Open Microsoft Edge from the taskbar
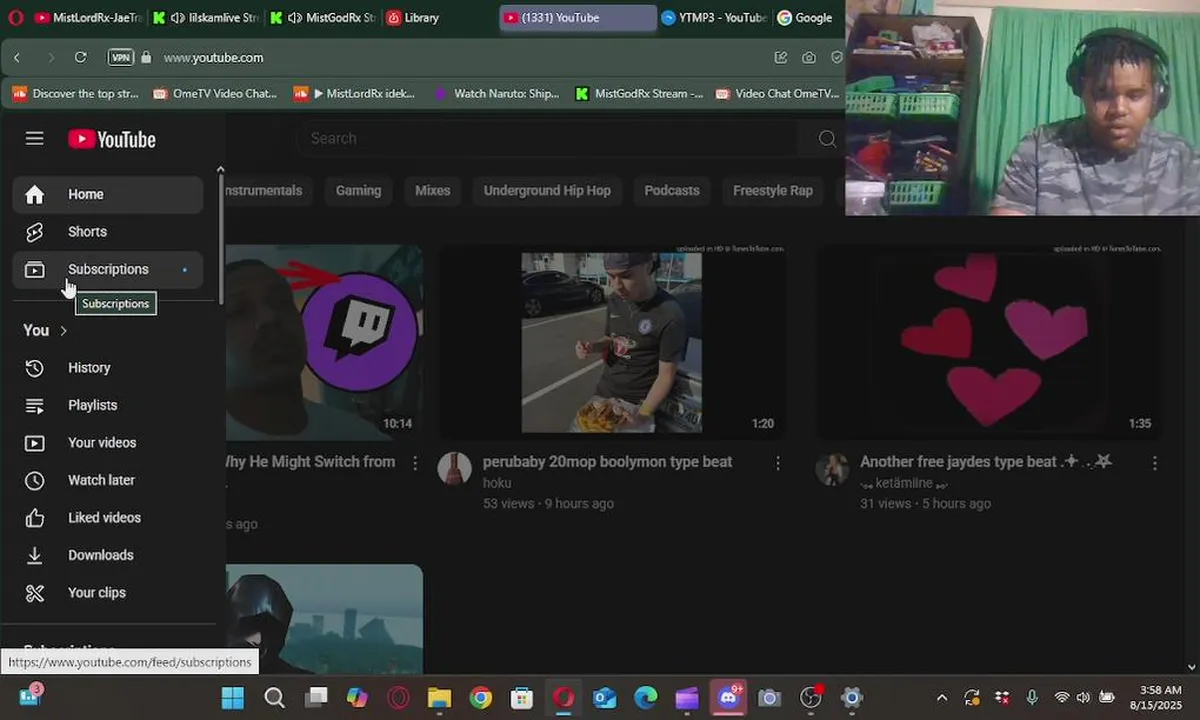Screen dimensions: 1200x720 point(646,698)
